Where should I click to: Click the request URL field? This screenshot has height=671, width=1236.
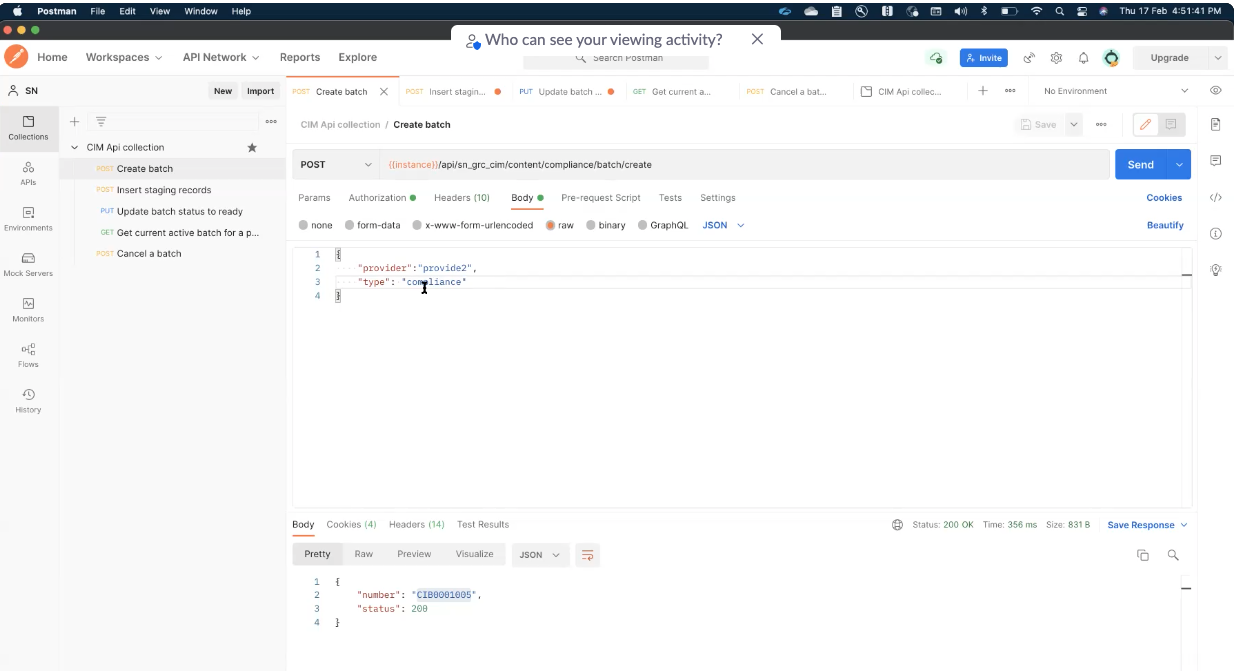(744, 164)
